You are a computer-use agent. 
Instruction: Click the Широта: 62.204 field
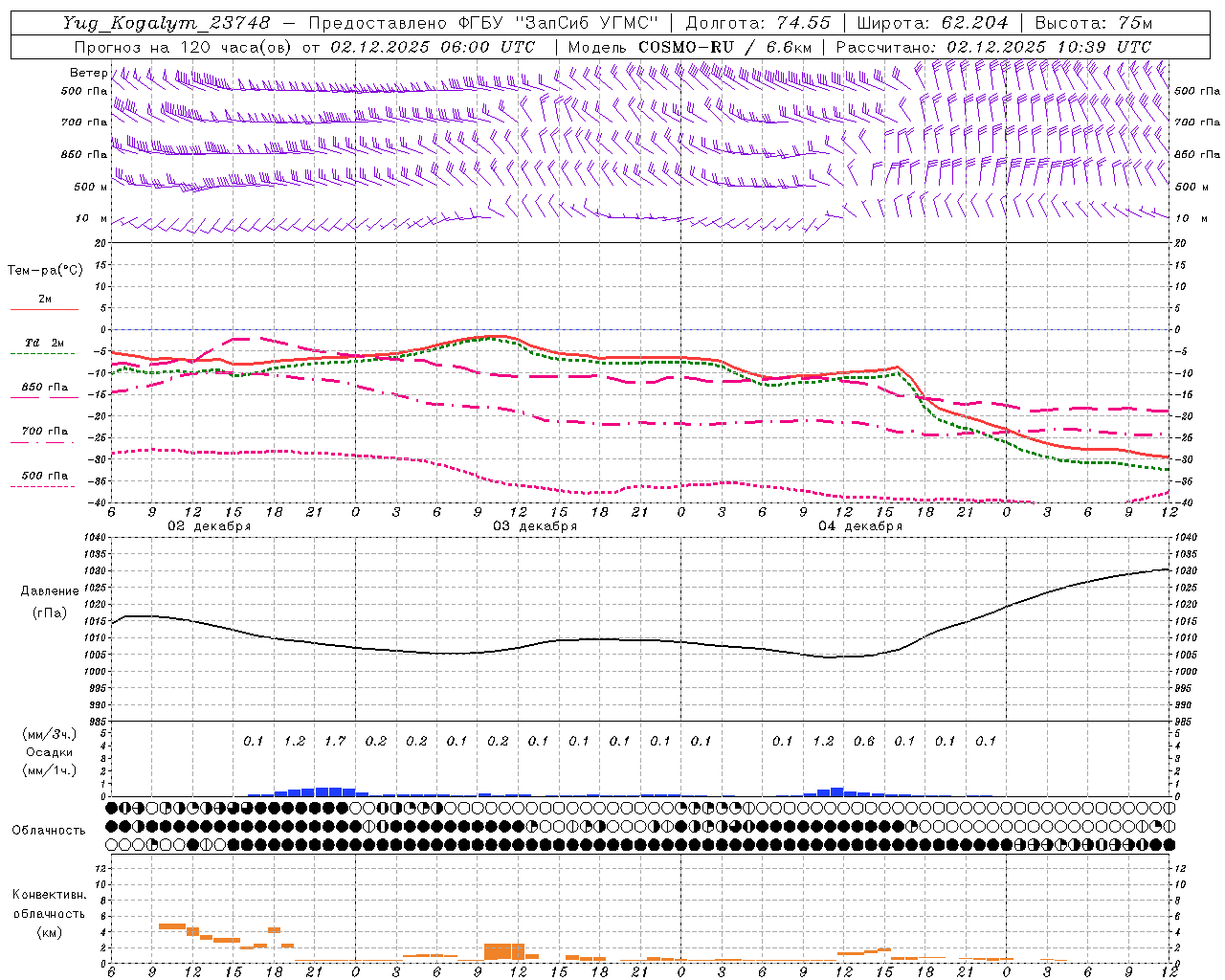[x=932, y=23]
